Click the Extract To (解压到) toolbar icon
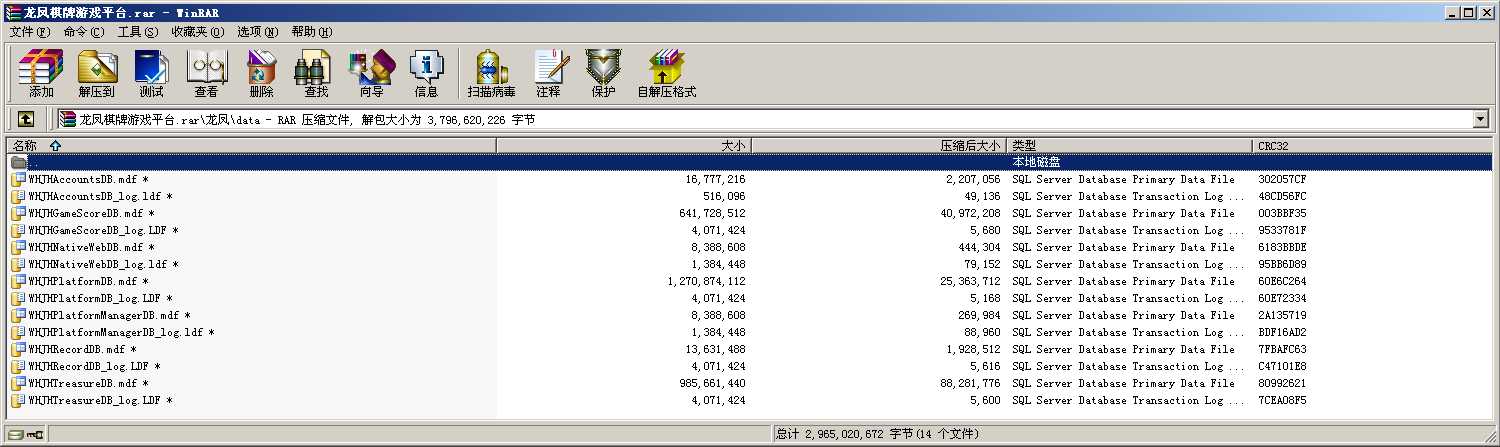The width and height of the screenshot is (1500, 447). pos(96,73)
